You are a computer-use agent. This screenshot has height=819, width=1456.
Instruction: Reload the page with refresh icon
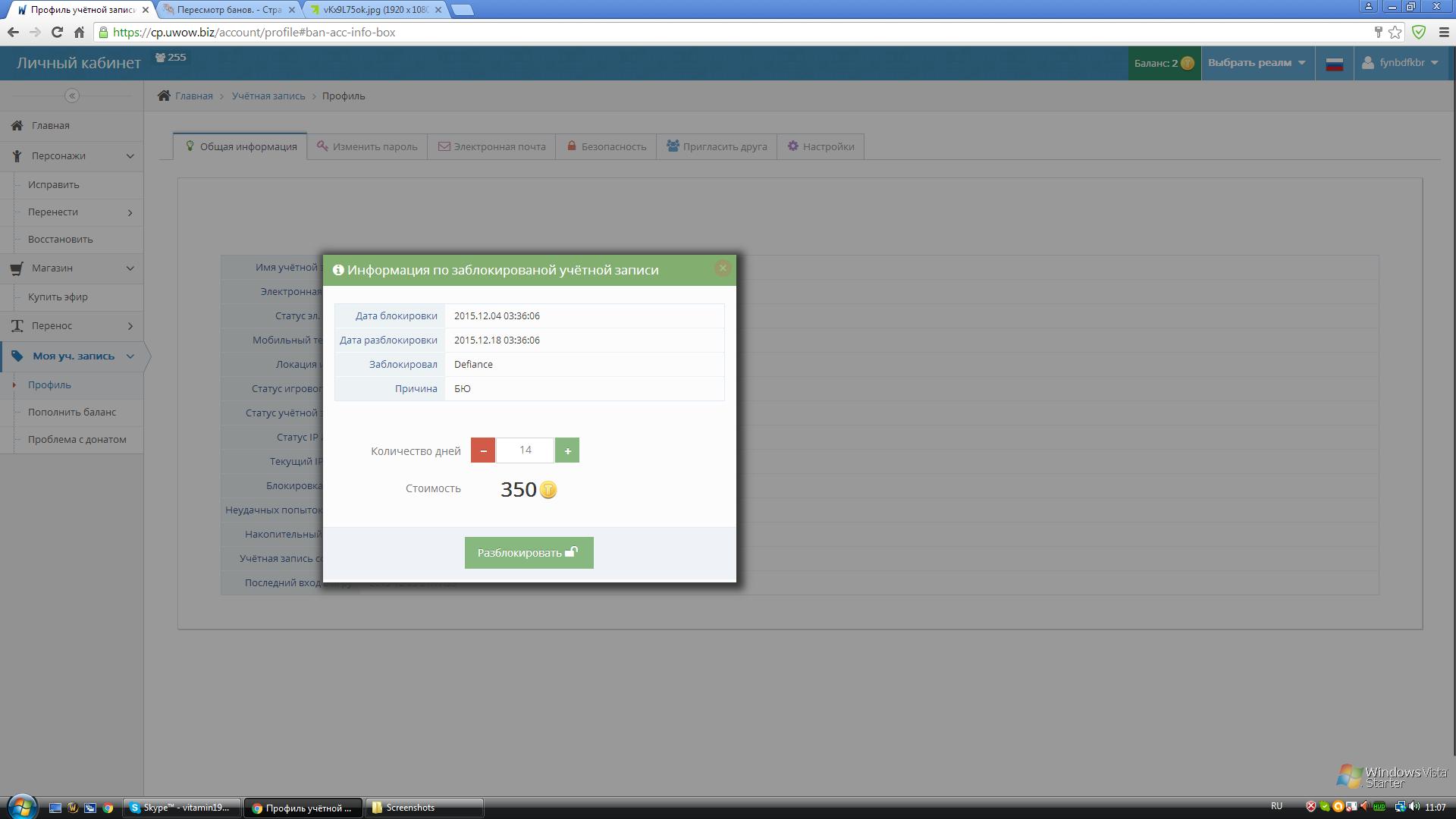[x=57, y=32]
